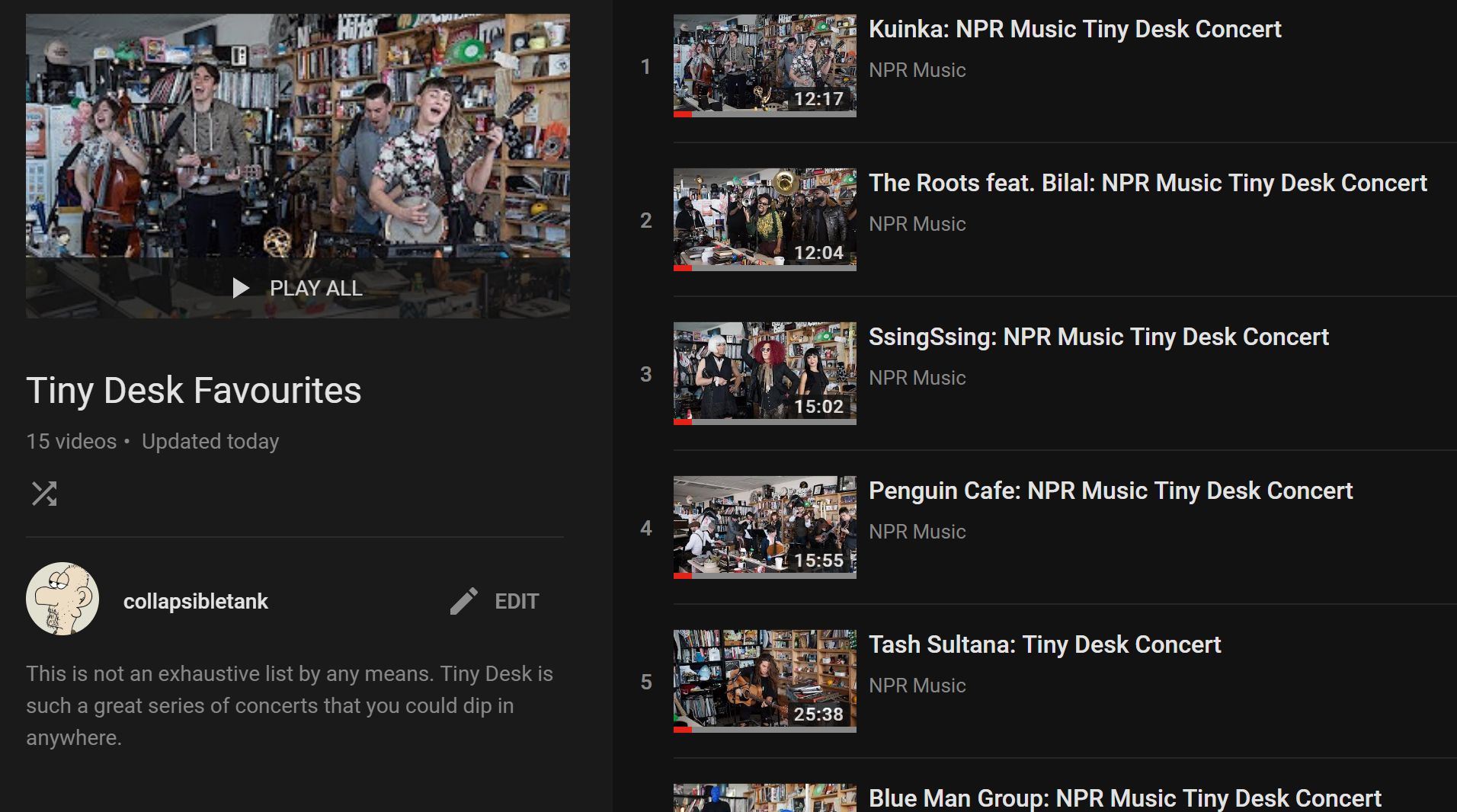This screenshot has height=812, width=1457.
Task: Click the Penguin Cafe video thumbnail
Action: [x=764, y=527]
